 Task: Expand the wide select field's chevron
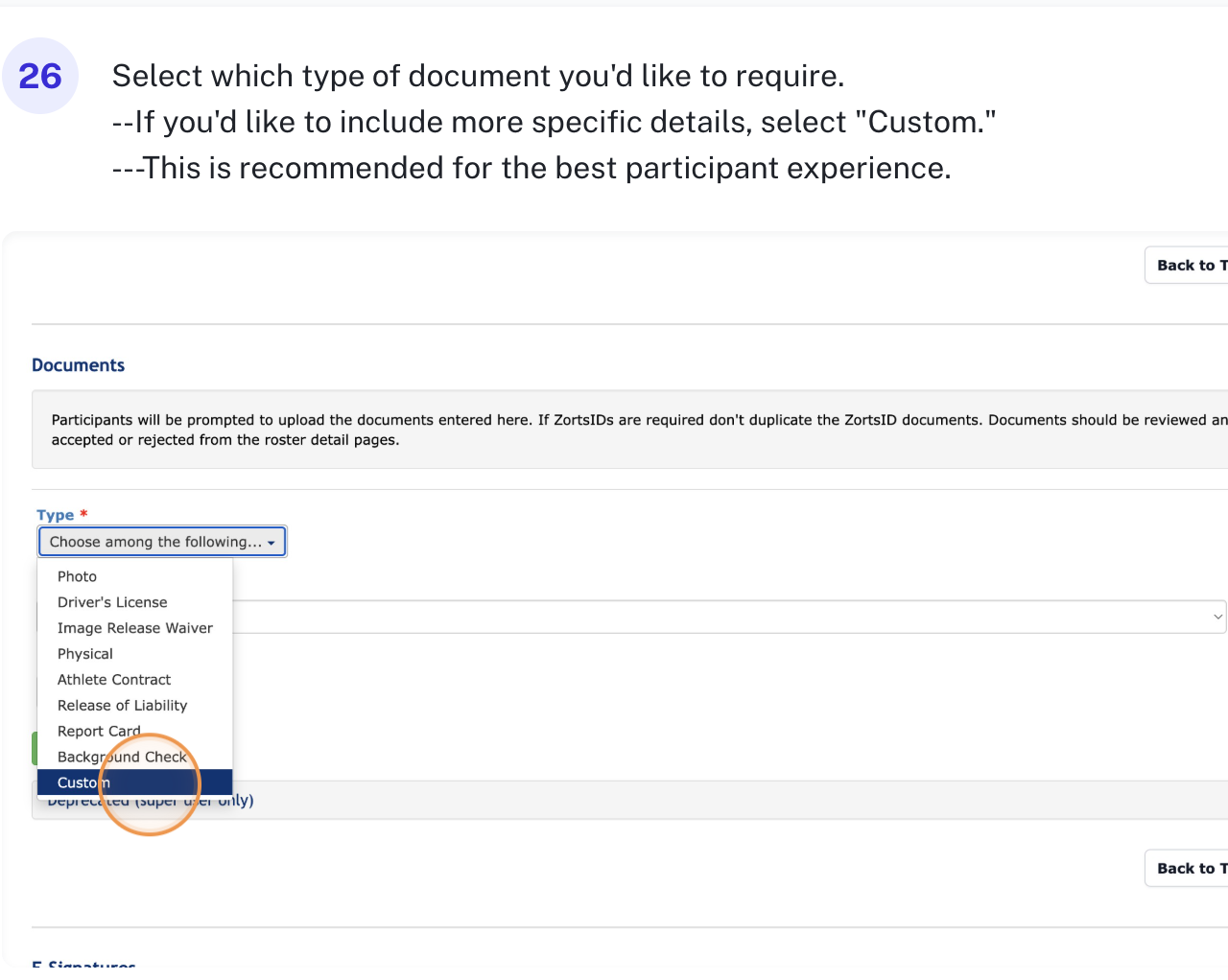(x=1217, y=617)
